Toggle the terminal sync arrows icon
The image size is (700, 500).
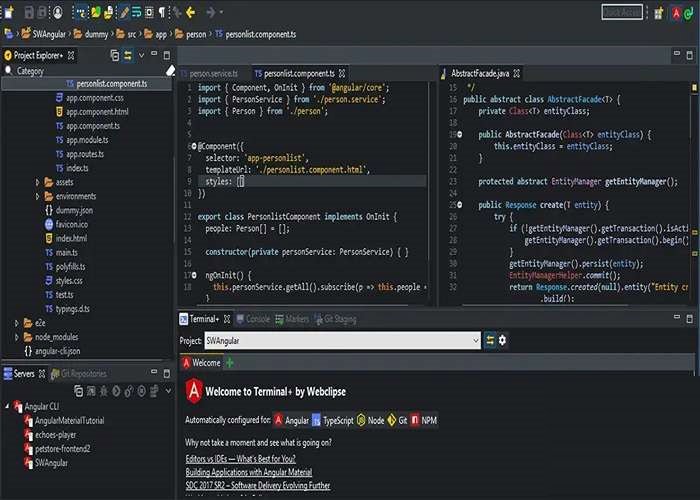tap(490, 341)
